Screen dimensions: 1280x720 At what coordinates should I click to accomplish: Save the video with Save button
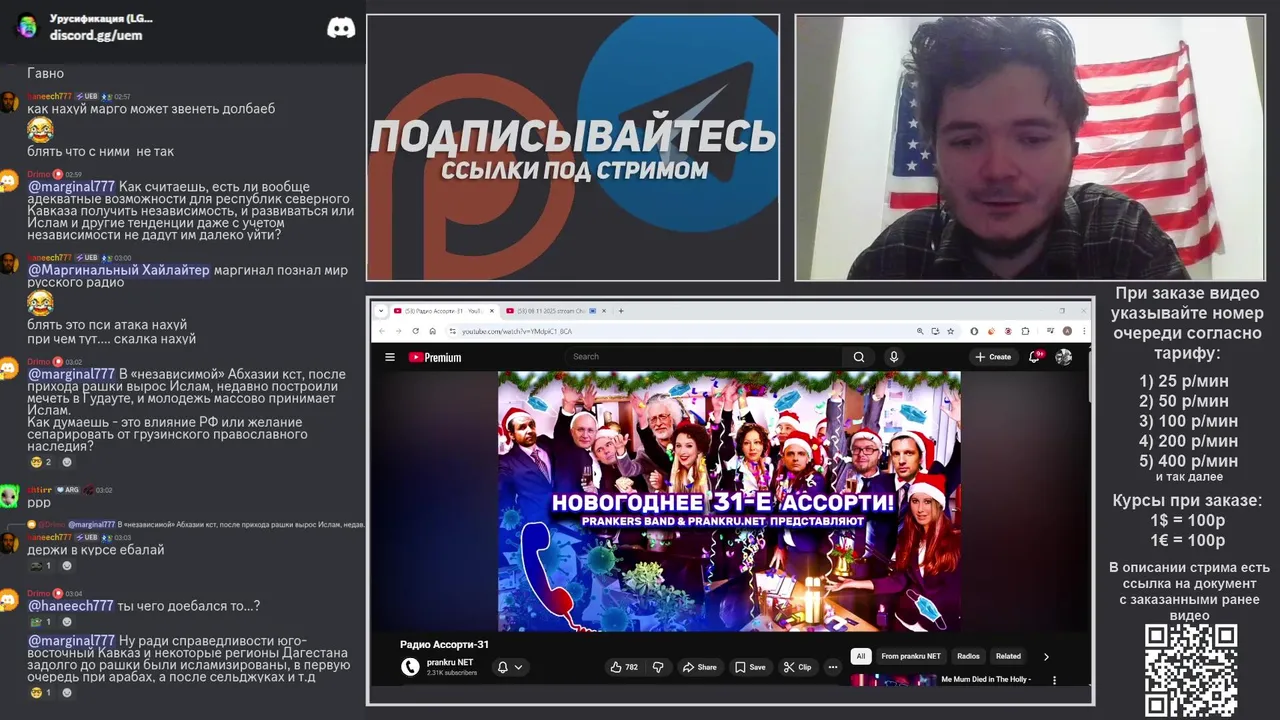click(x=750, y=667)
